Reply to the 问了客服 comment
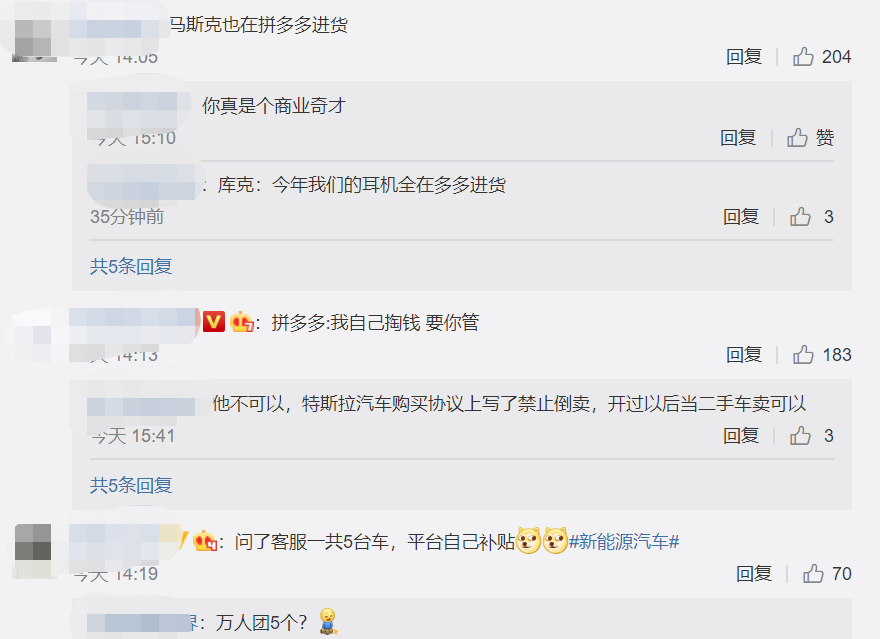The width and height of the screenshot is (880, 639). [x=754, y=573]
